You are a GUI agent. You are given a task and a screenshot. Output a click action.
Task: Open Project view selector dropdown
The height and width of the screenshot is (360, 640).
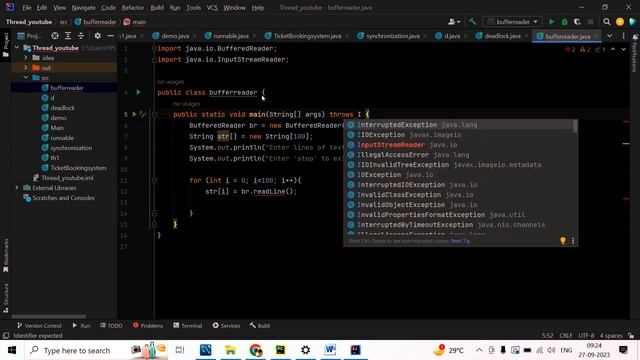coord(29,36)
